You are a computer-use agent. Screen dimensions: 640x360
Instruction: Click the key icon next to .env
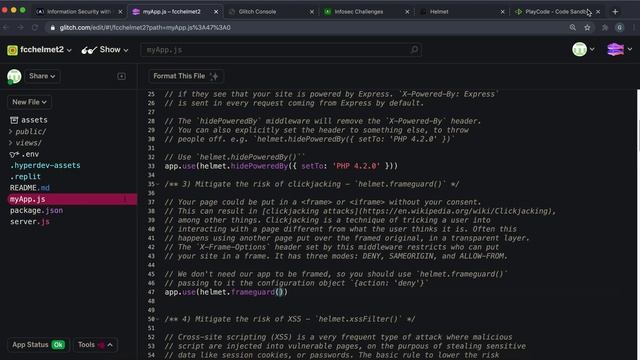point(14,154)
